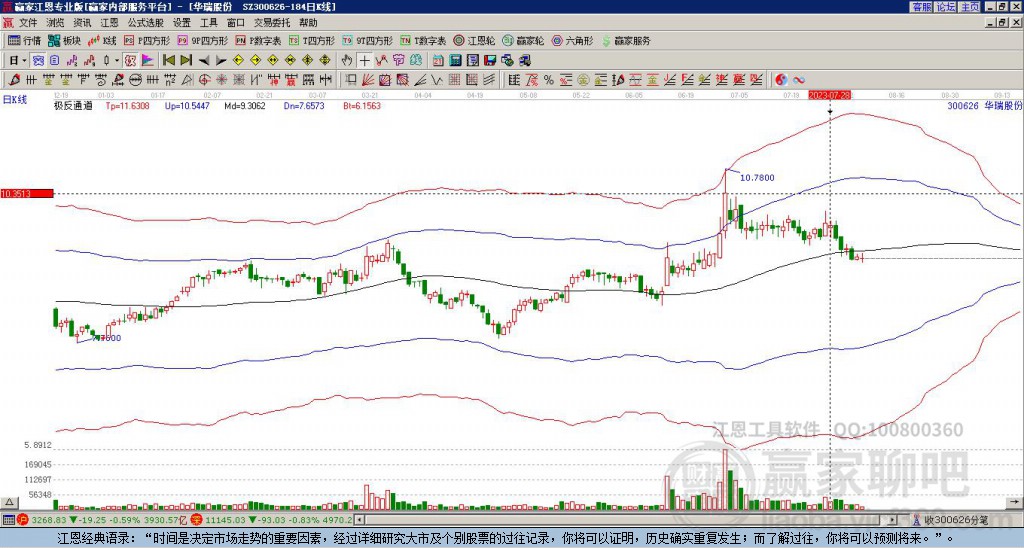Image resolution: width=1024 pixels, height=548 pixels.
Task: Open the T数字表 tool
Action: coord(423,40)
